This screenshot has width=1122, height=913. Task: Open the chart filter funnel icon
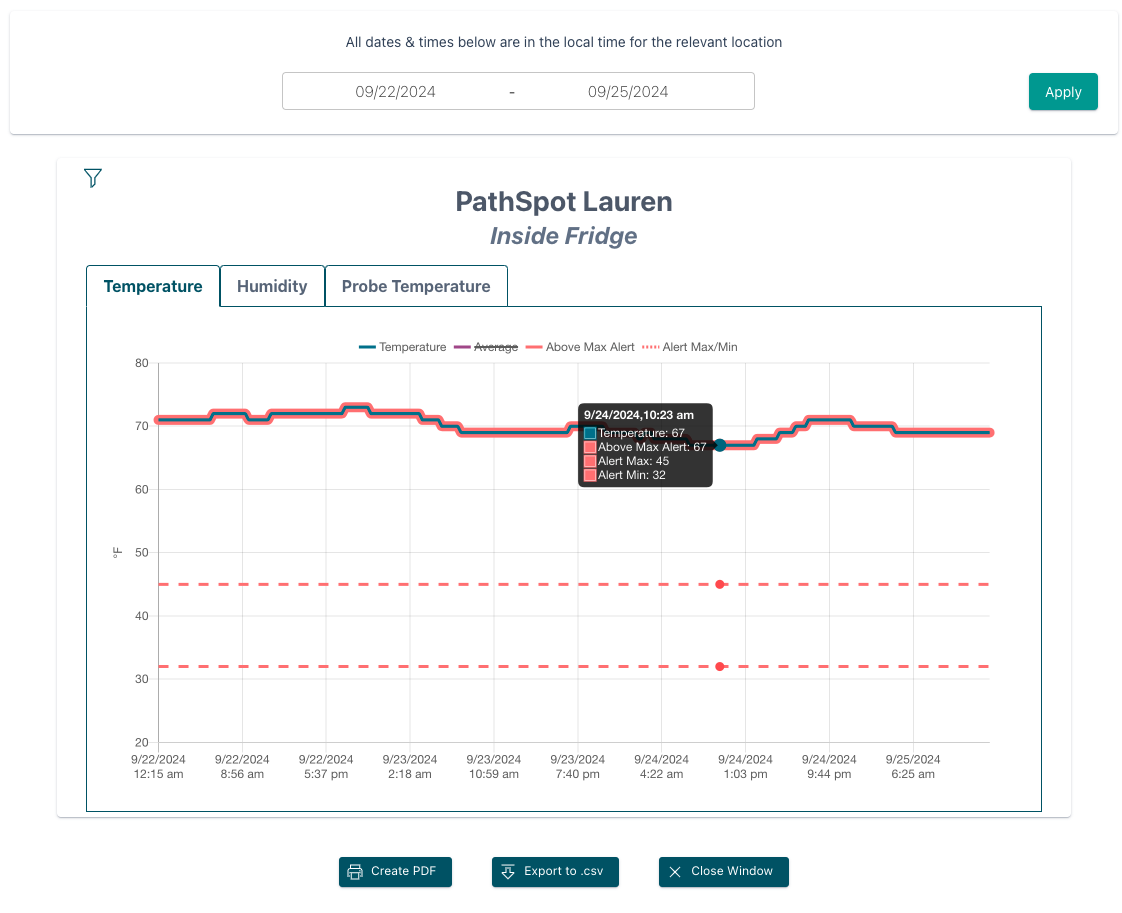[92, 177]
